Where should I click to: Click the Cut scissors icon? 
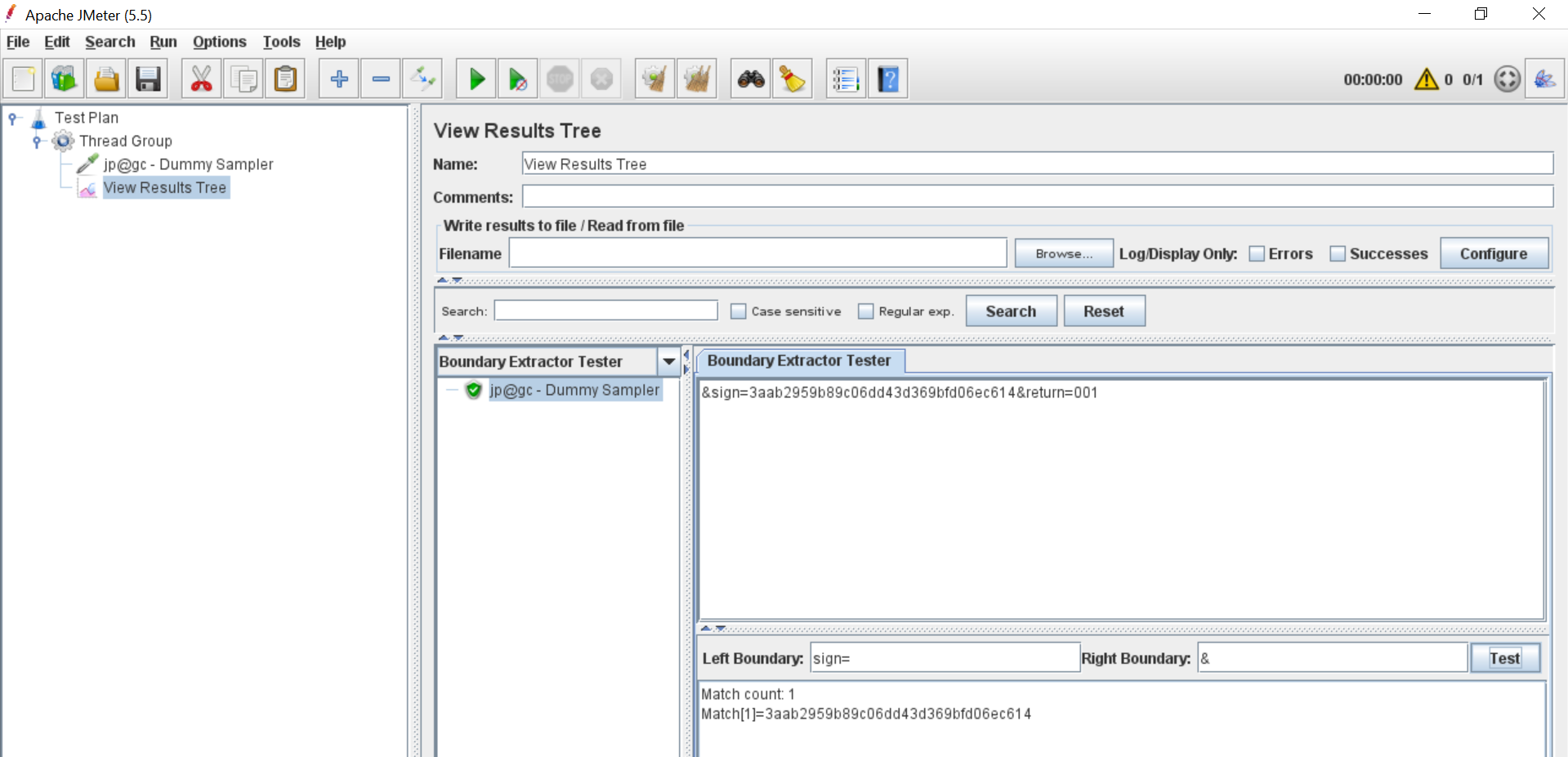point(201,79)
